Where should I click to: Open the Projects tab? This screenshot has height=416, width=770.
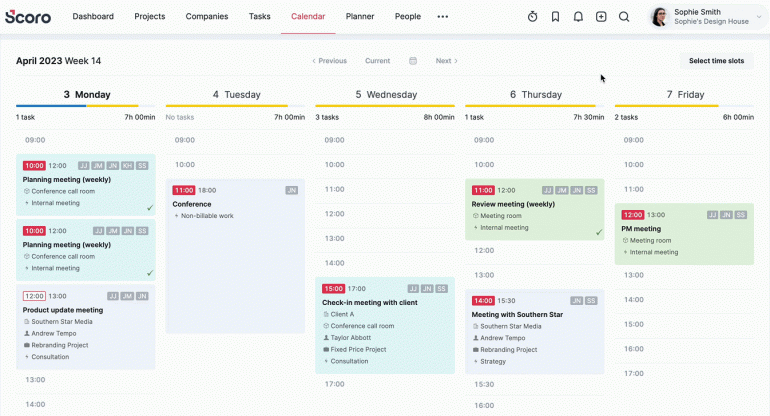[150, 16]
